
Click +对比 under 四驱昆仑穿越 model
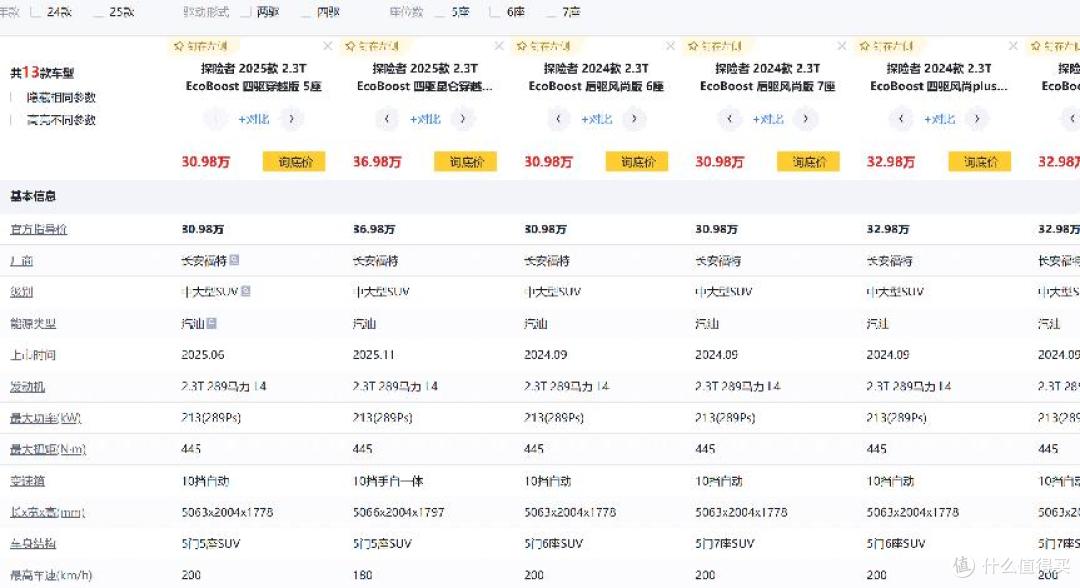click(425, 119)
